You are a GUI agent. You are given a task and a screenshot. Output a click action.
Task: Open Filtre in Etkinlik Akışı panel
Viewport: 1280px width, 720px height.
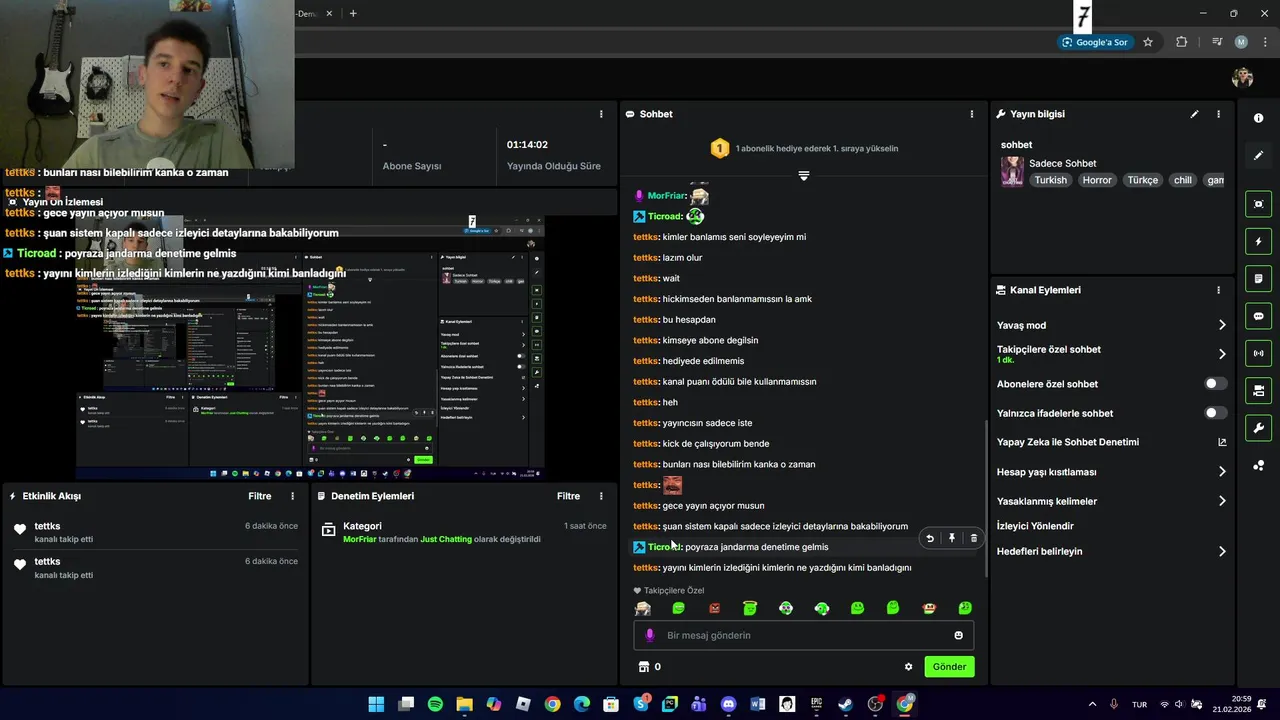[x=260, y=496]
